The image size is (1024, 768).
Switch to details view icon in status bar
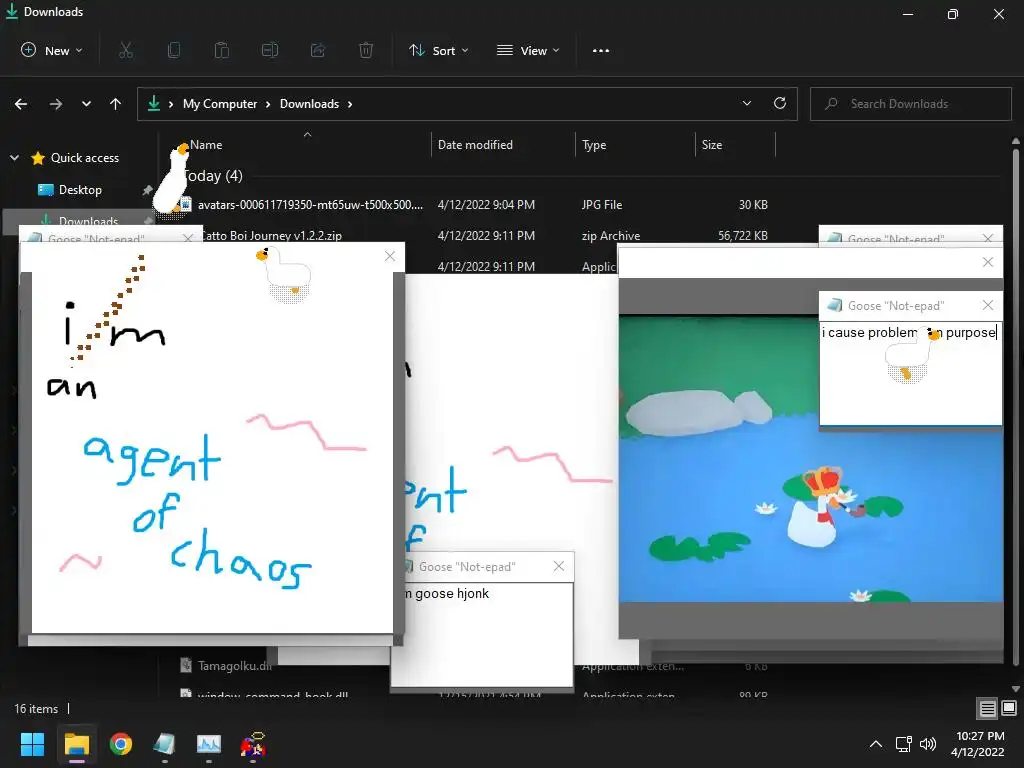pos(987,708)
